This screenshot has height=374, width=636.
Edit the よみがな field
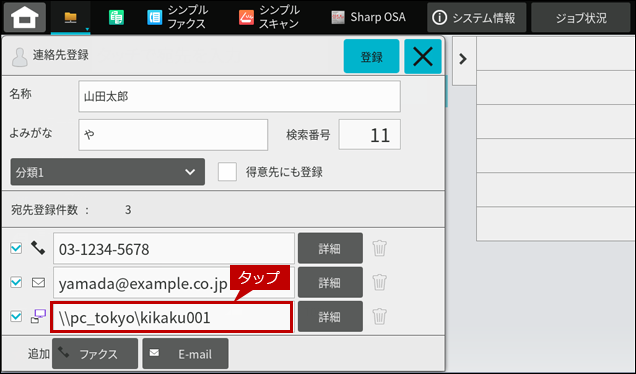pyautogui.click(x=173, y=135)
